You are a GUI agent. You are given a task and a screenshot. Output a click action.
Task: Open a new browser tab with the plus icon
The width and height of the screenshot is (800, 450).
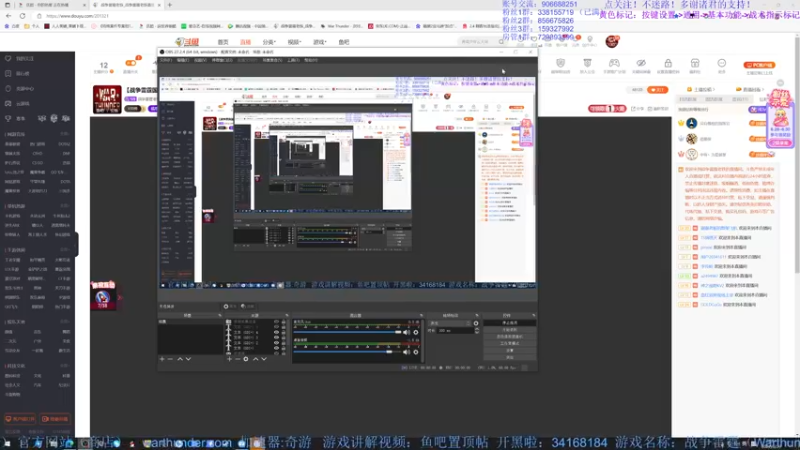169,5
